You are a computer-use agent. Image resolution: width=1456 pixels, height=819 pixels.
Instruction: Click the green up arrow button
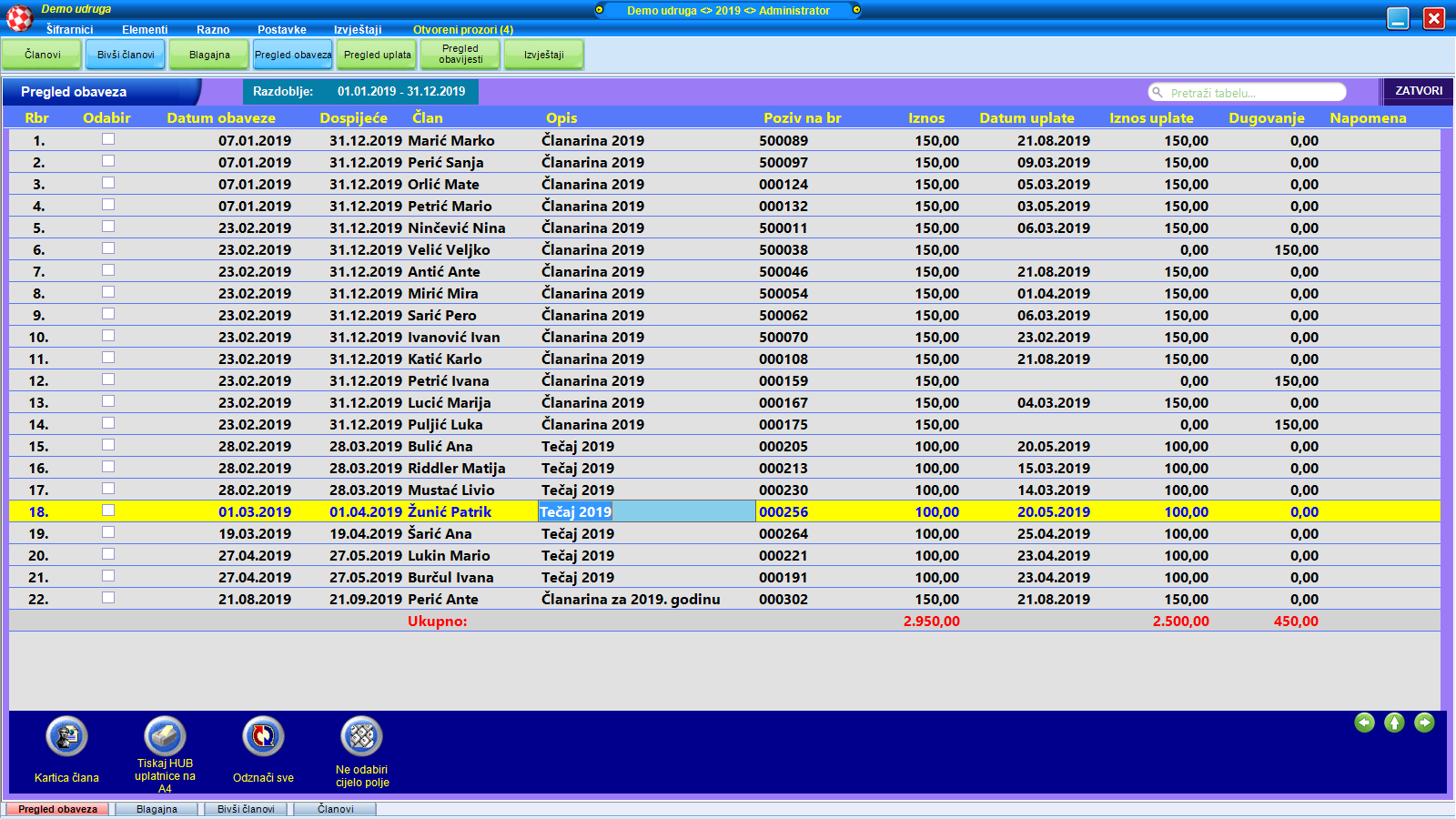(x=1394, y=723)
